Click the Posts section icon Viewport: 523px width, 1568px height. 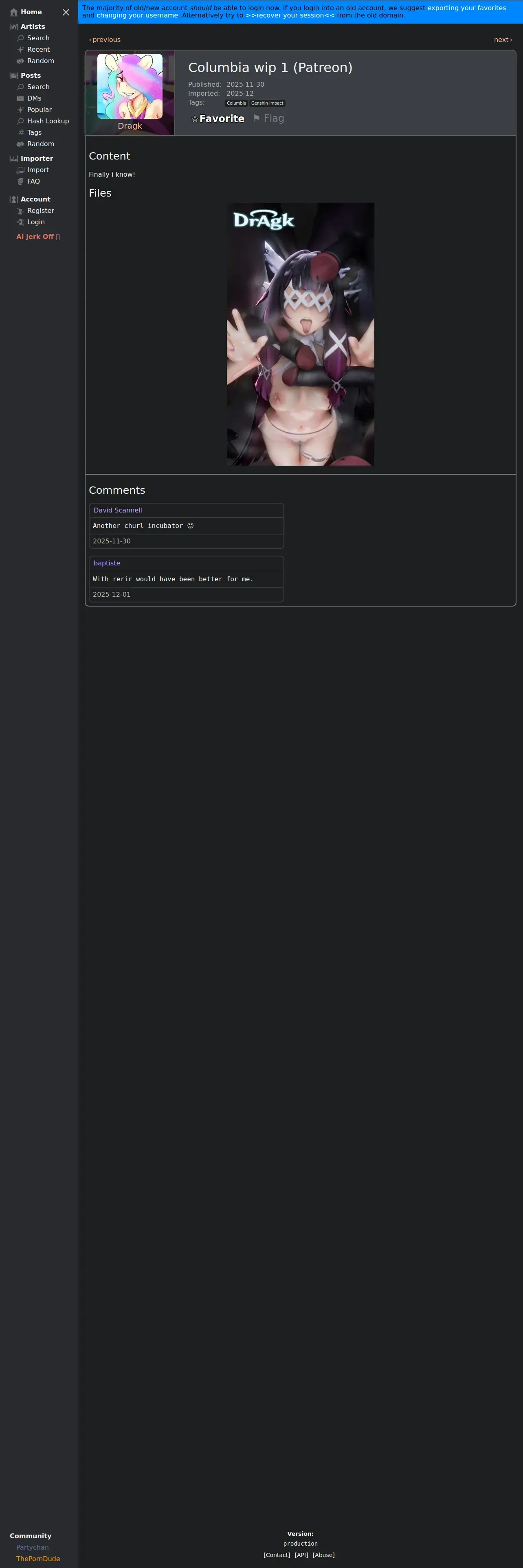pyautogui.click(x=13, y=75)
